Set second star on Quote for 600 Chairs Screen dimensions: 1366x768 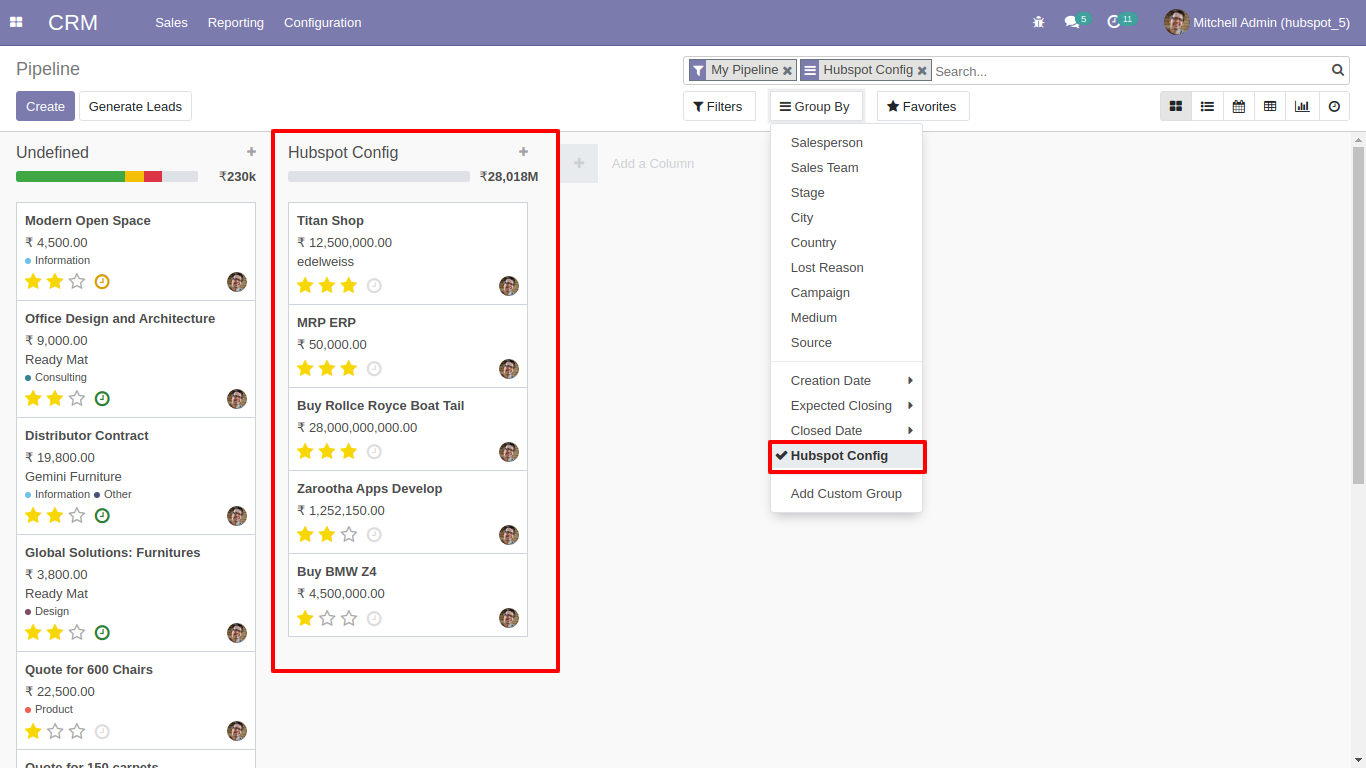pyautogui.click(x=55, y=731)
